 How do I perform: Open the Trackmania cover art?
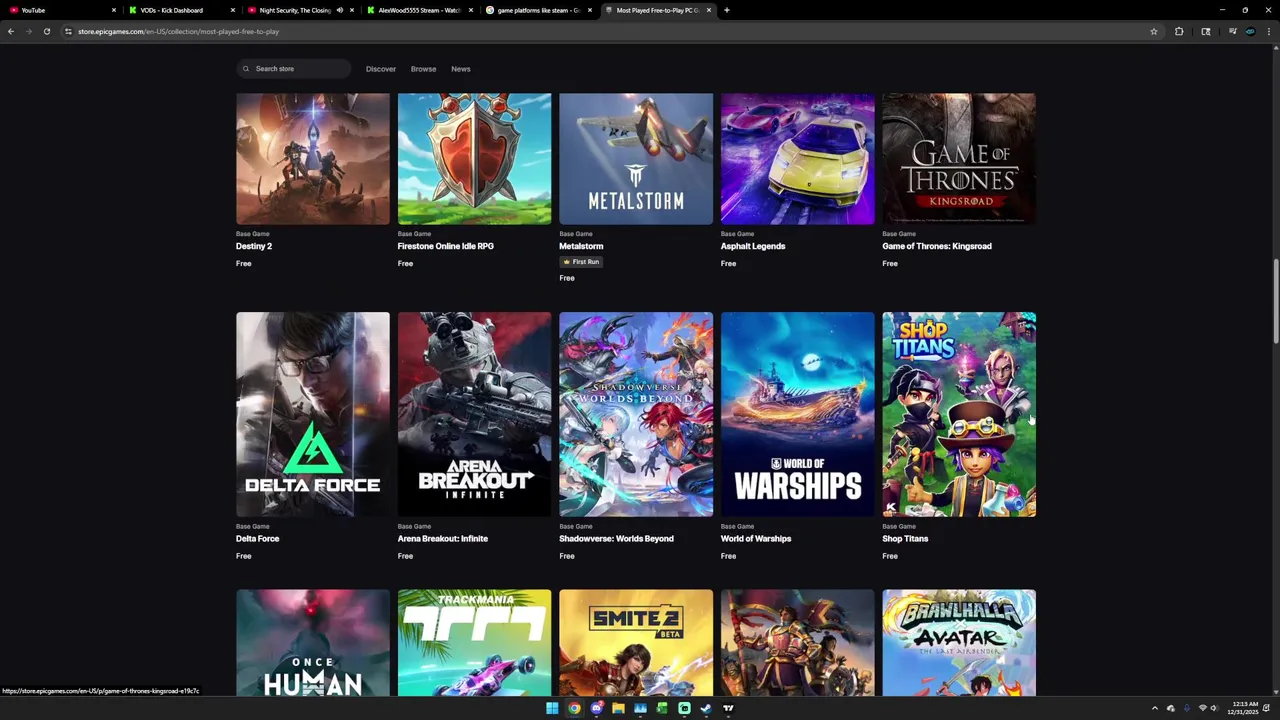click(x=474, y=643)
